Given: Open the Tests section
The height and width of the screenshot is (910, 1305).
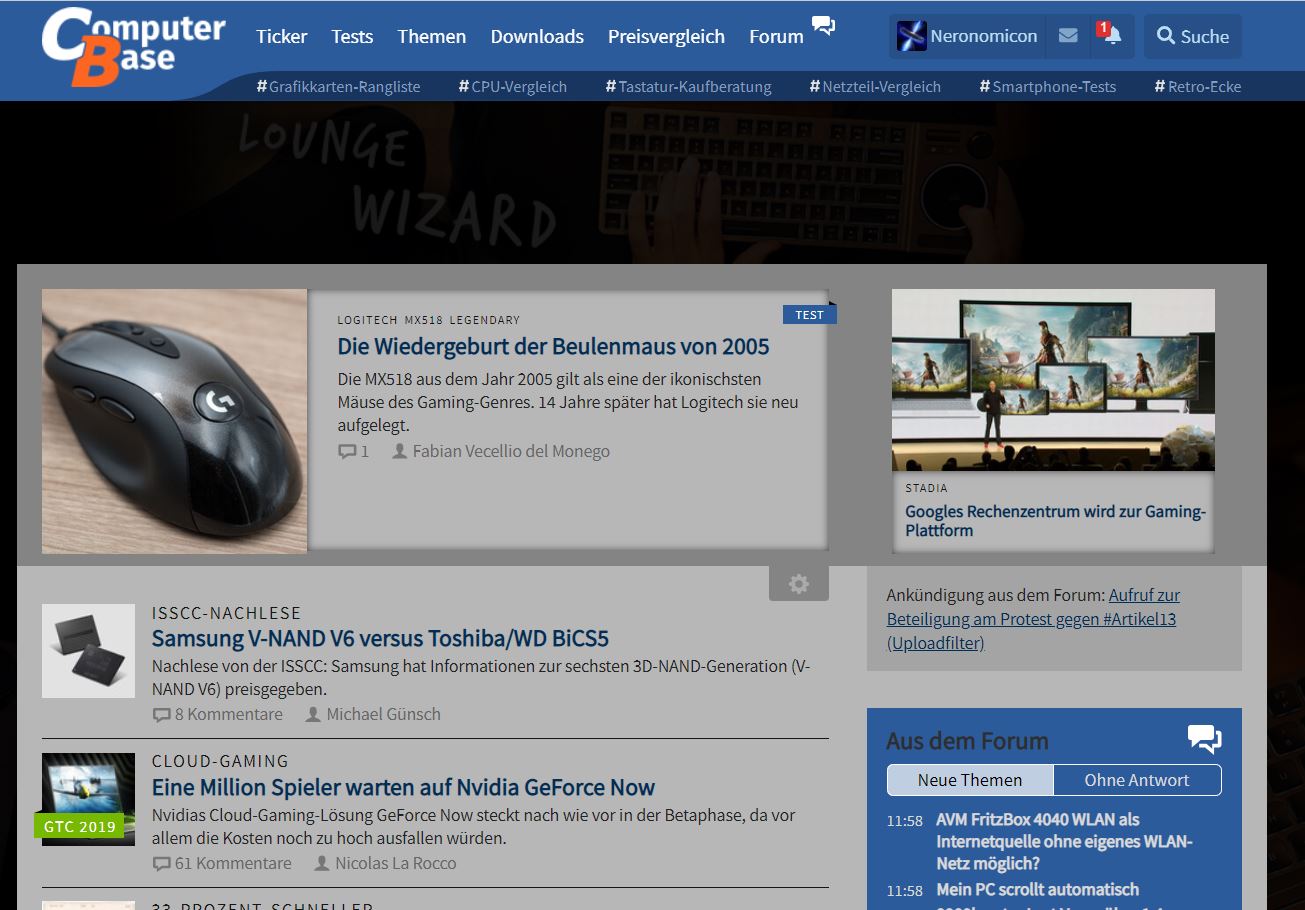Looking at the screenshot, I should coord(352,37).
